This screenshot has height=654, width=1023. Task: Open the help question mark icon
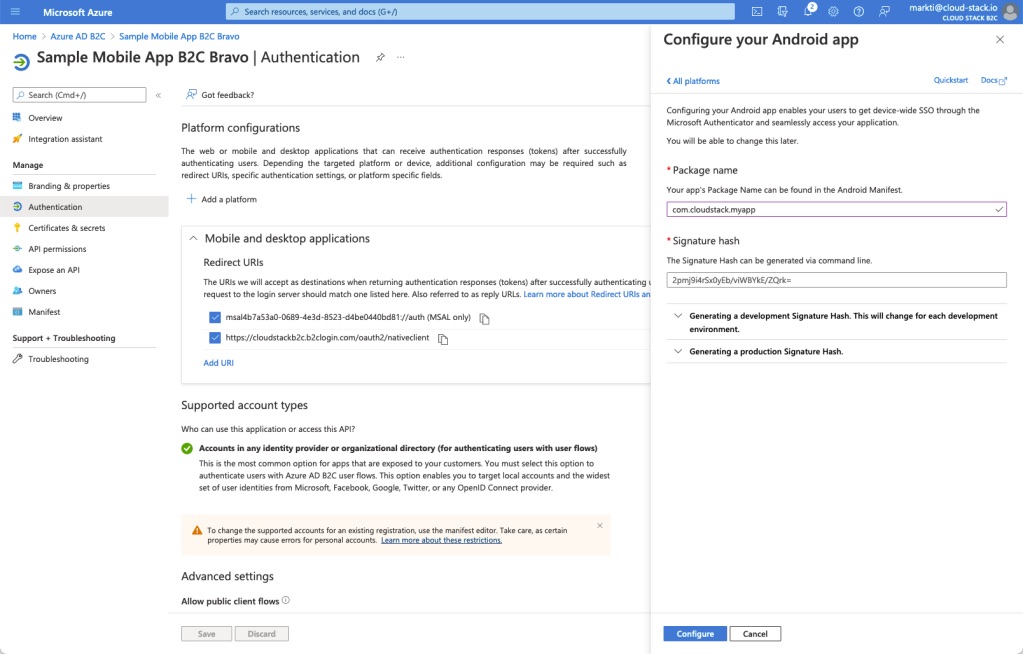[x=859, y=12]
